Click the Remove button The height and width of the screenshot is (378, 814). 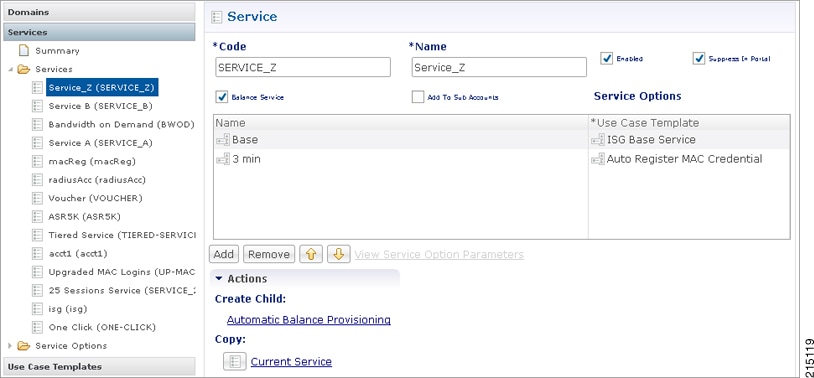[x=269, y=254]
